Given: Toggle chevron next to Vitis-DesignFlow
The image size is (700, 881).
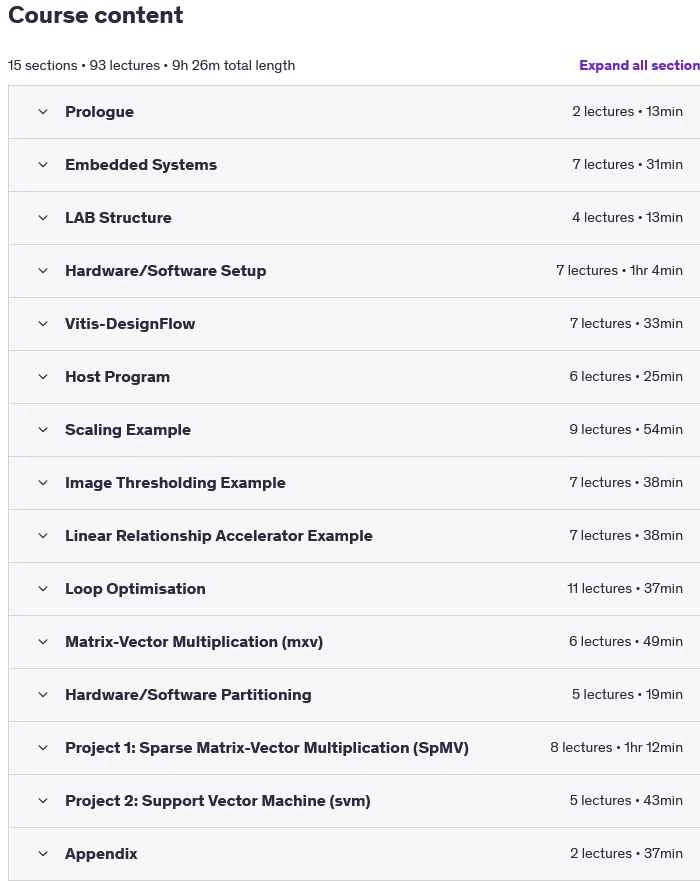Looking at the screenshot, I should [43, 324].
